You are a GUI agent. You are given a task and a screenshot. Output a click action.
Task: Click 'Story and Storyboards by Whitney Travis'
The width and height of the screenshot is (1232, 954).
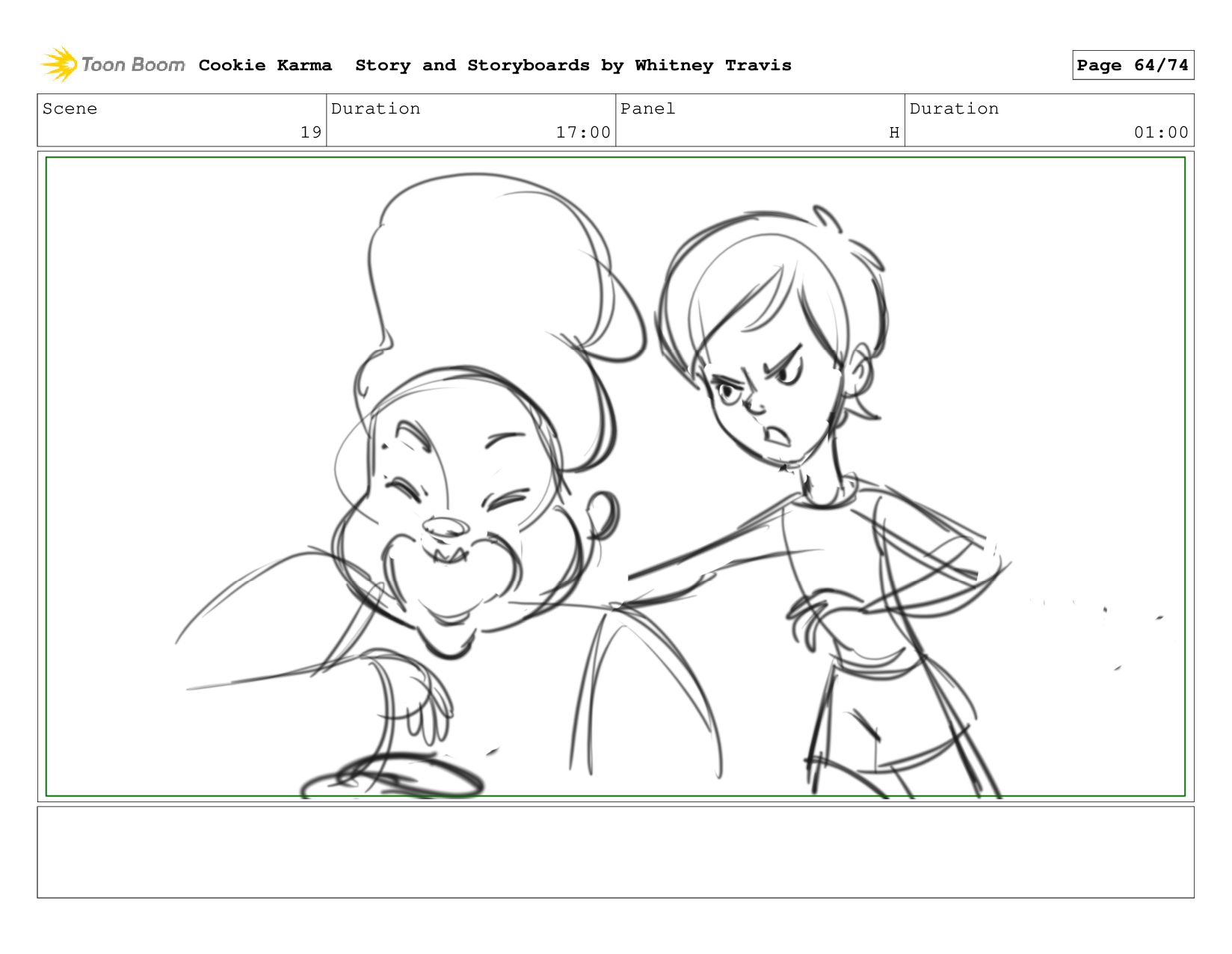coord(573,65)
